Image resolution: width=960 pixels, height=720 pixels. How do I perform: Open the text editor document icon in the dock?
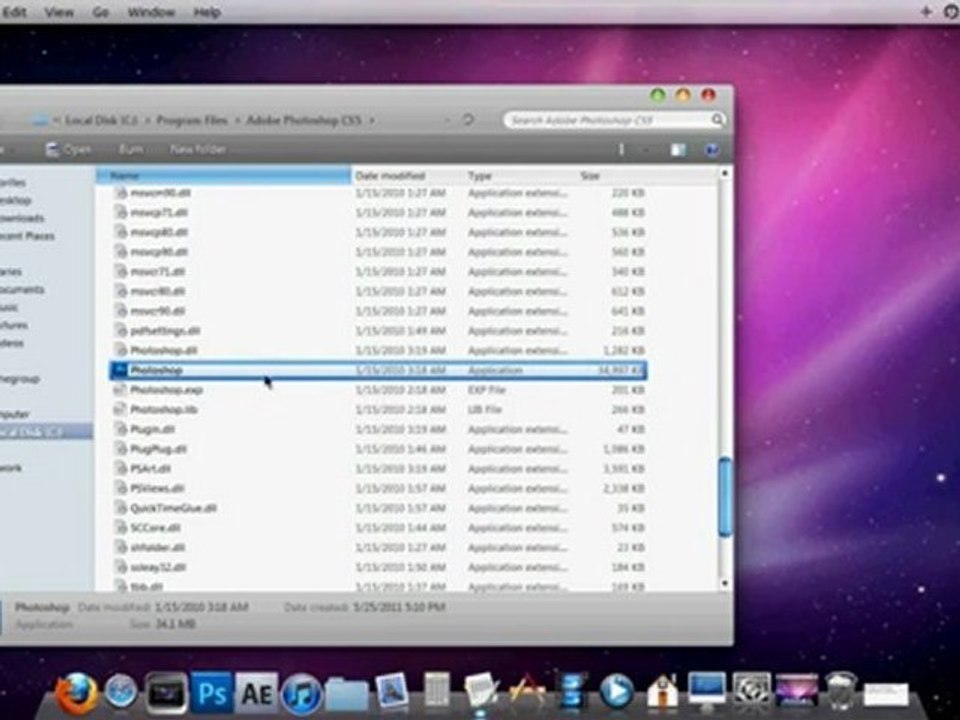click(x=481, y=692)
